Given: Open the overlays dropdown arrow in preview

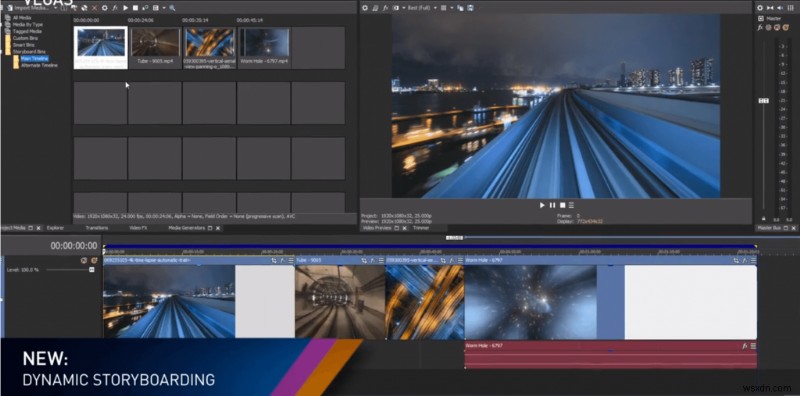Looking at the screenshot, I should coord(451,8).
